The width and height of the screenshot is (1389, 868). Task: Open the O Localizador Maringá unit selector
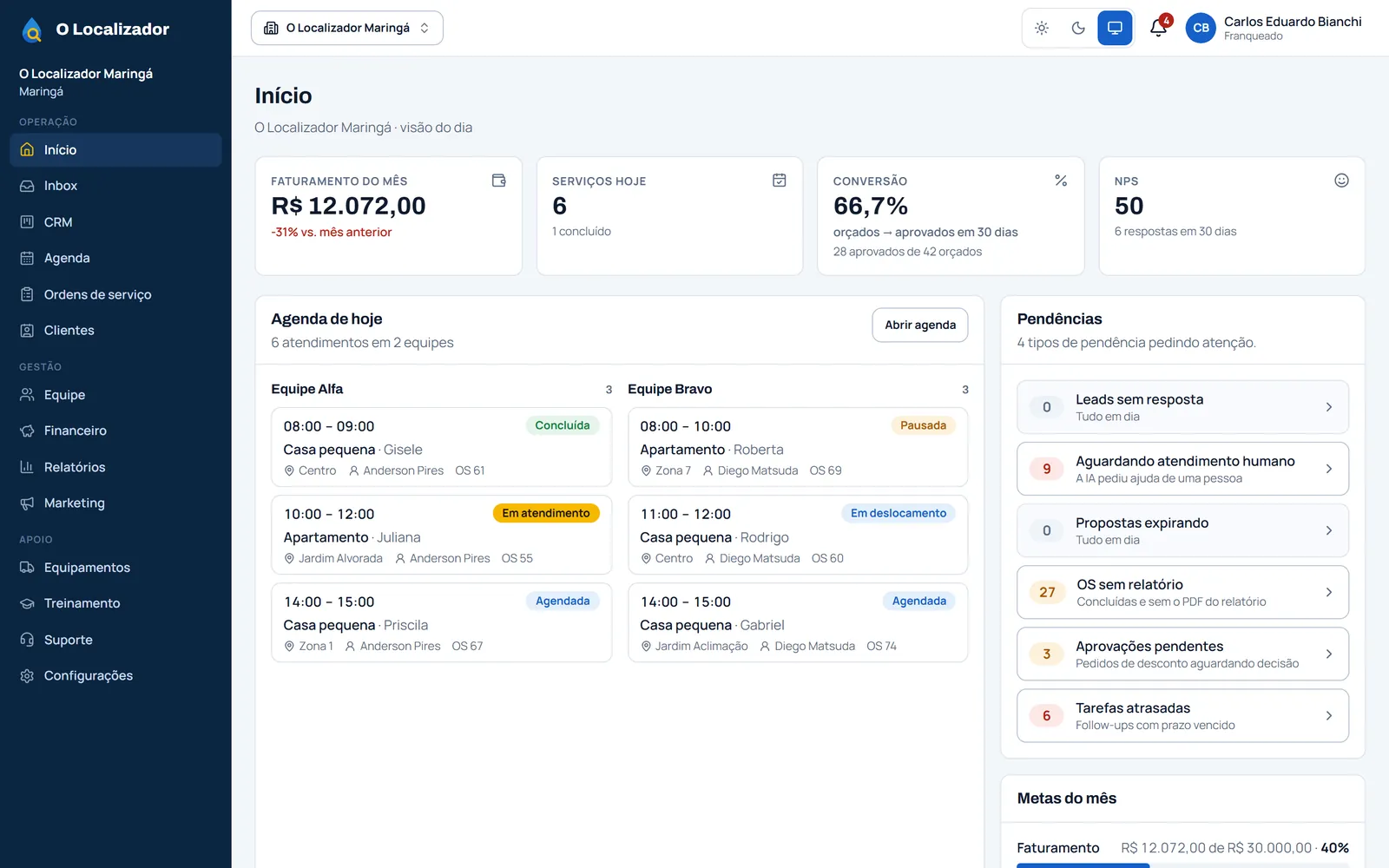[347, 28]
